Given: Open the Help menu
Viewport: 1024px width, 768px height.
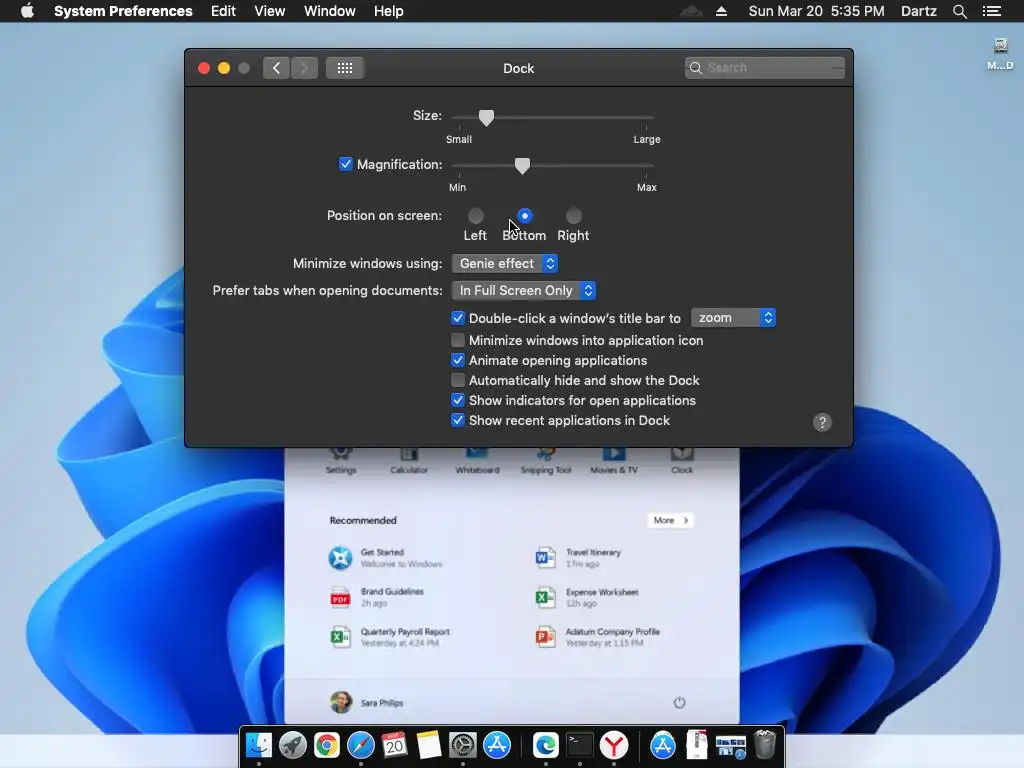Looking at the screenshot, I should tap(389, 11).
